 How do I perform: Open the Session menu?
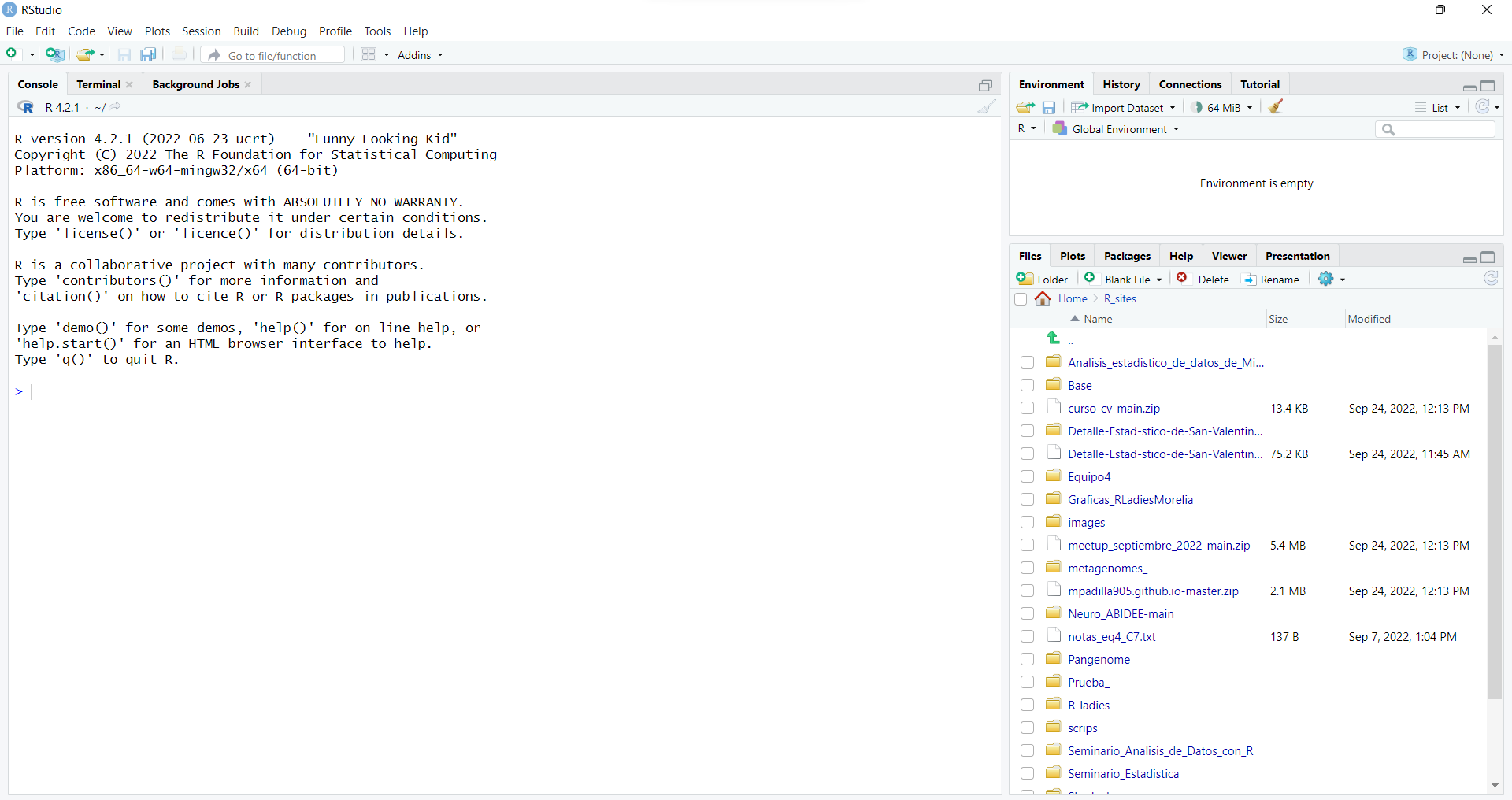201,31
